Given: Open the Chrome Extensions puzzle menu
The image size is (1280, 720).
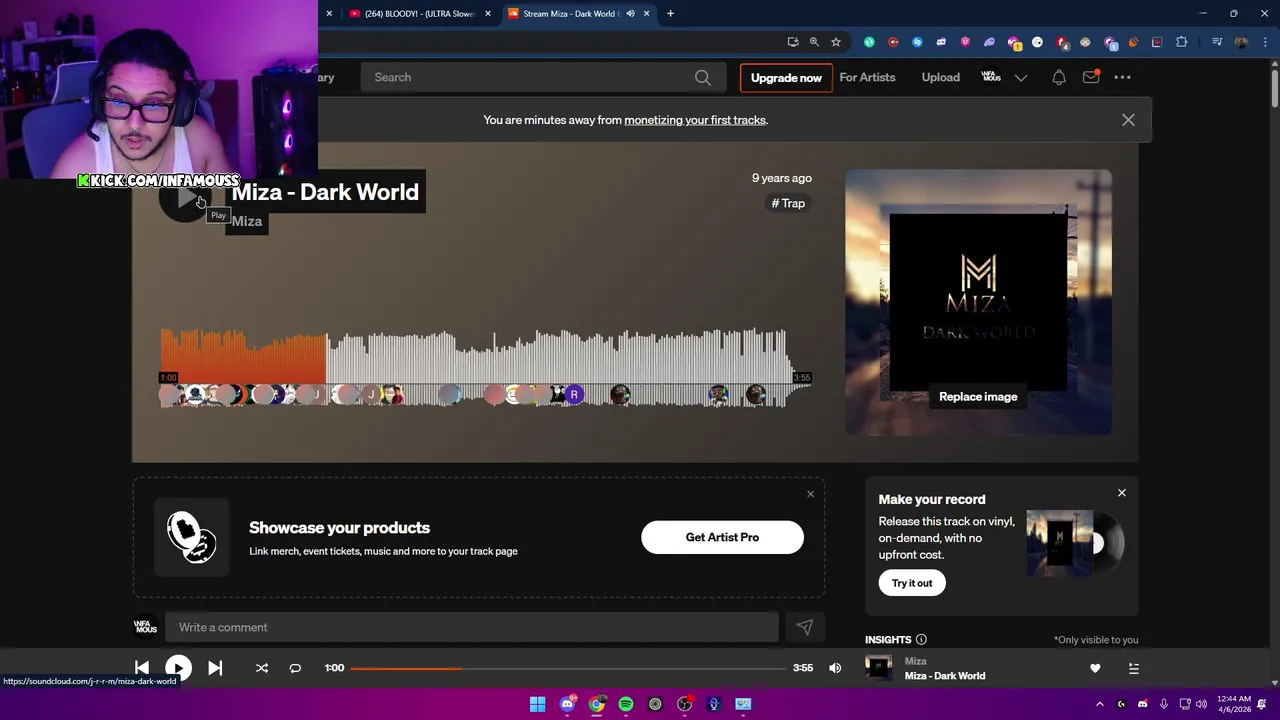Looking at the screenshot, I should (x=1182, y=42).
